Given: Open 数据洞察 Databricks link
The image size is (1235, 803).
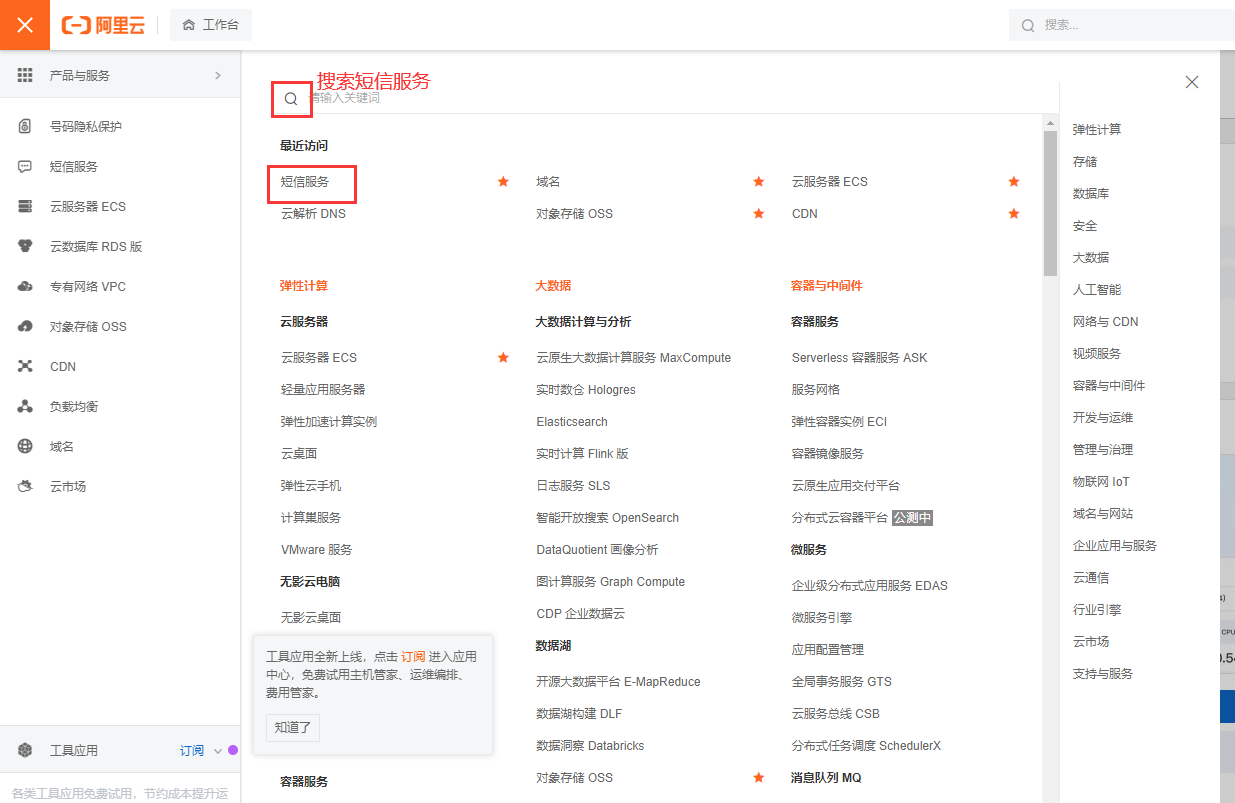Looking at the screenshot, I should click(x=590, y=746).
